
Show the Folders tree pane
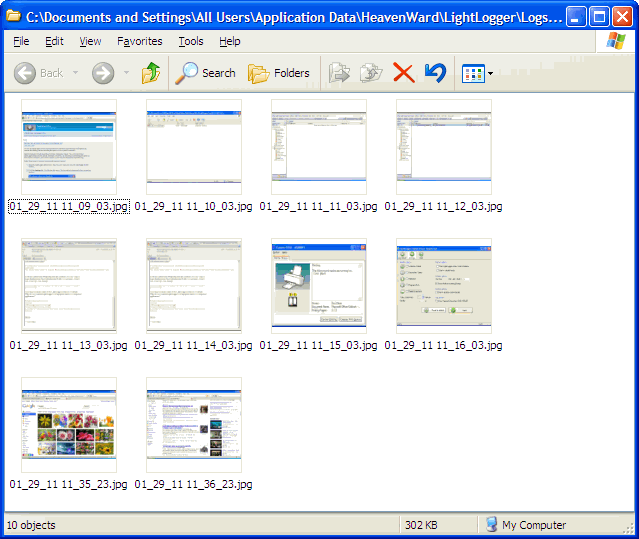(279, 73)
